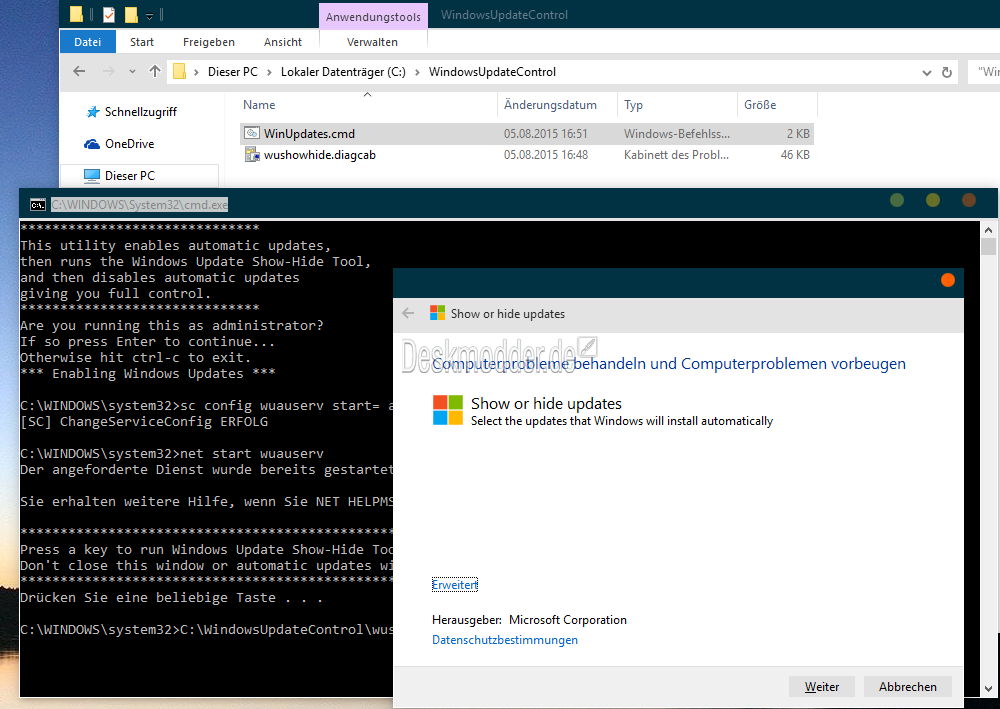Close the Show or hide updates dialog
Image resolution: width=1000 pixels, height=709 pixels.
(948, 280)
